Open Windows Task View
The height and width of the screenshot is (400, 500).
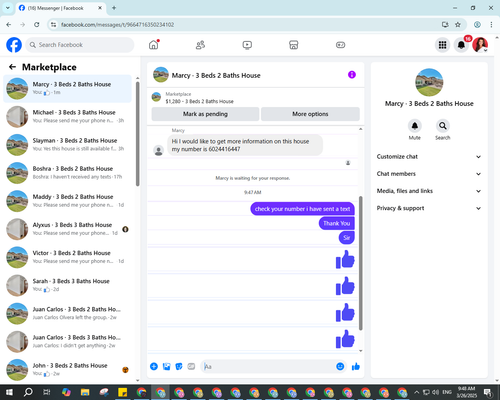click(47, 392)
